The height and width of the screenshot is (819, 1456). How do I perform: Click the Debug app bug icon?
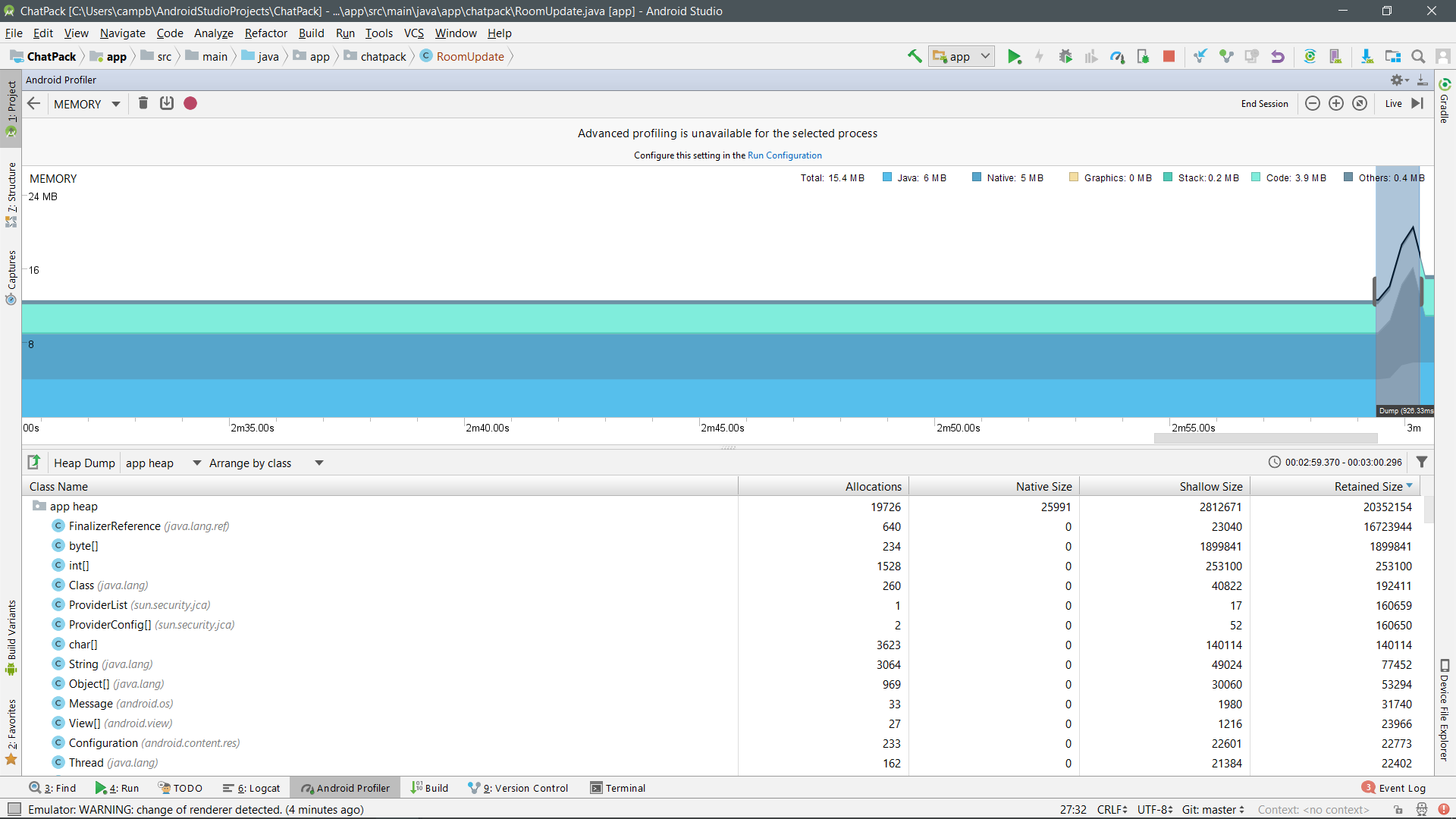1065,56
